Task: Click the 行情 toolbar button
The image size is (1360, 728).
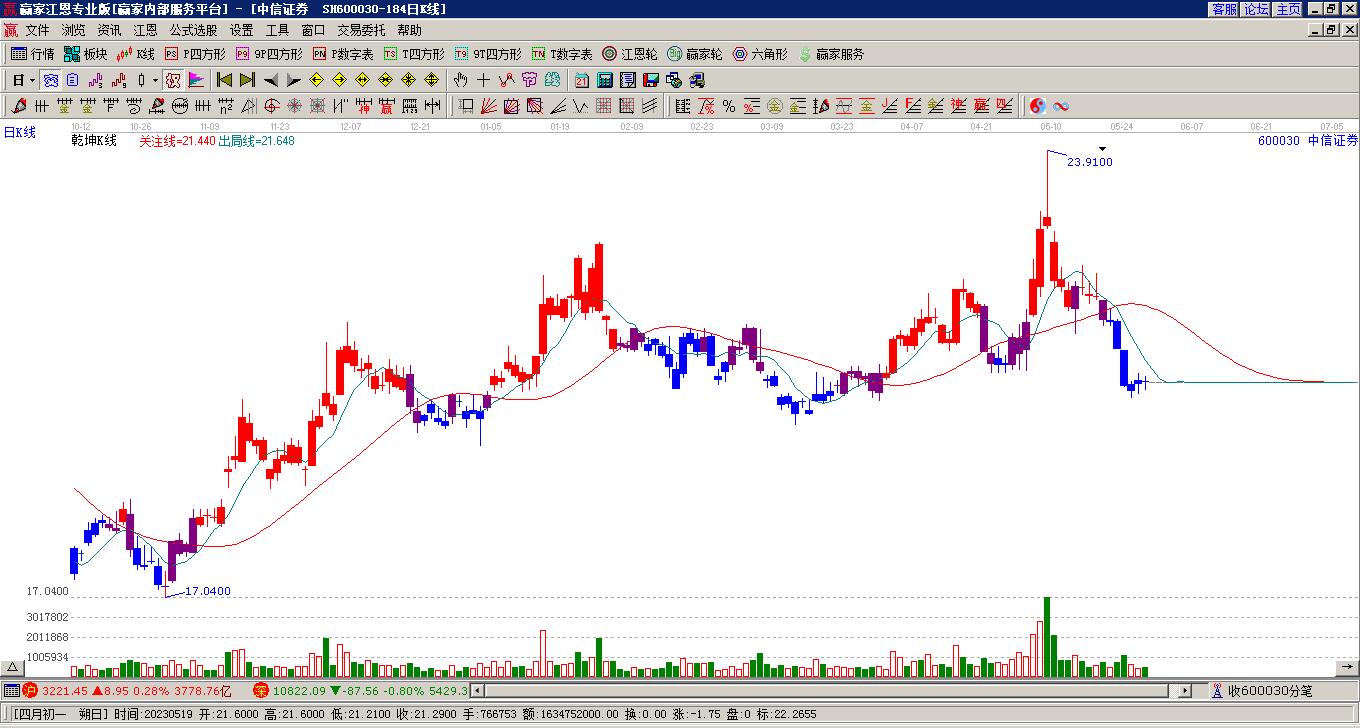Action: pos(33,54)
